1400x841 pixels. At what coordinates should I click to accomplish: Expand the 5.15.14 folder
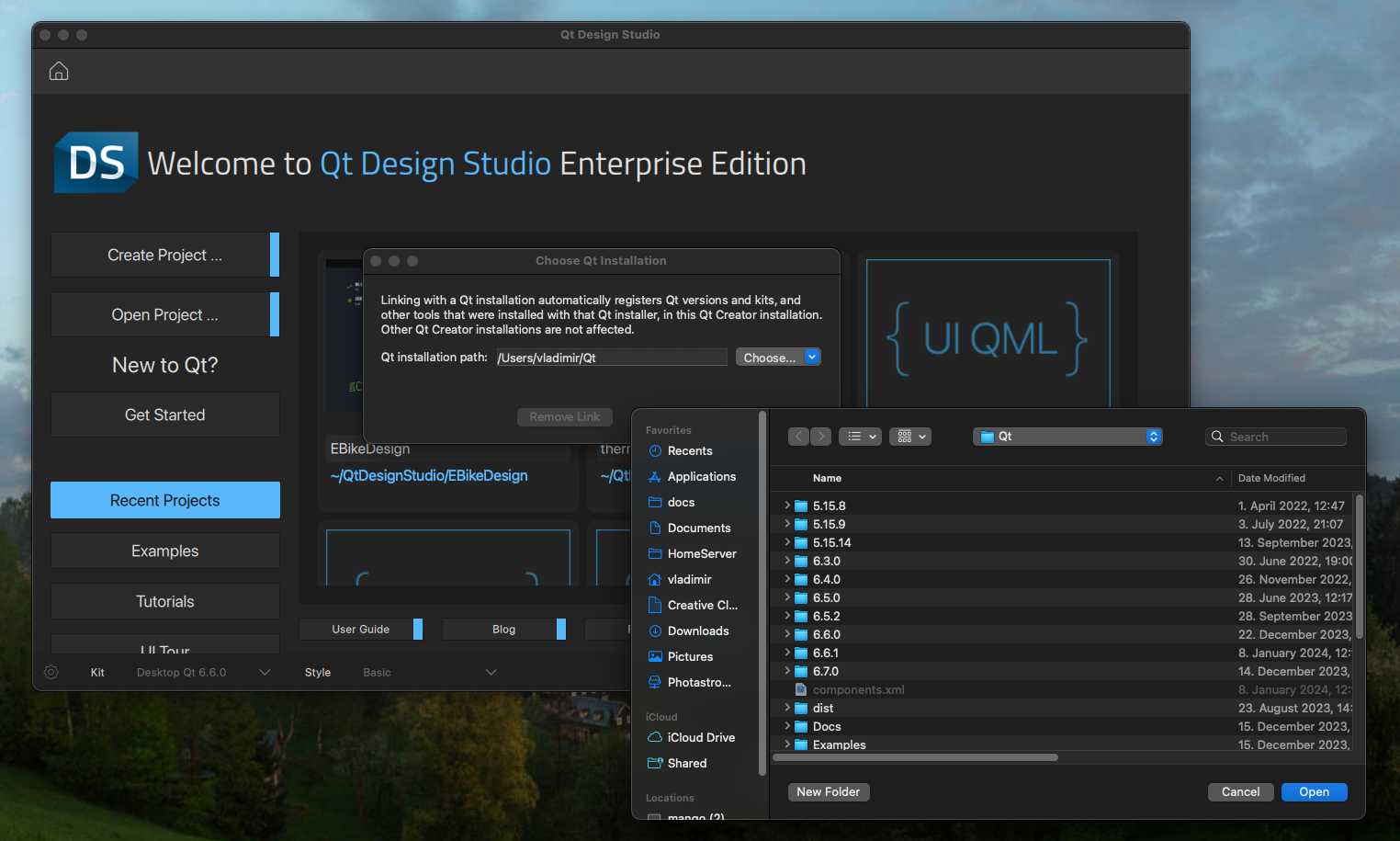787,542
